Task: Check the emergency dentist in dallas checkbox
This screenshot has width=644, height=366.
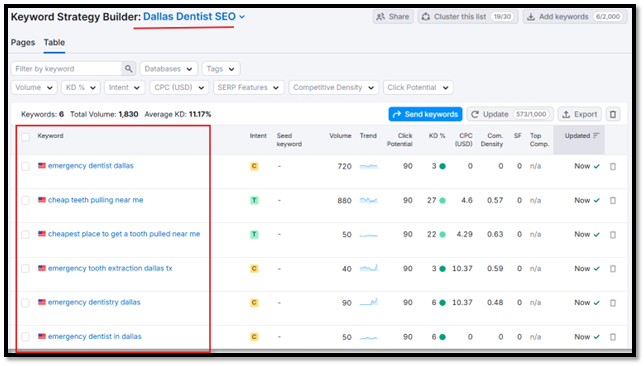Action: click(25, 337)
